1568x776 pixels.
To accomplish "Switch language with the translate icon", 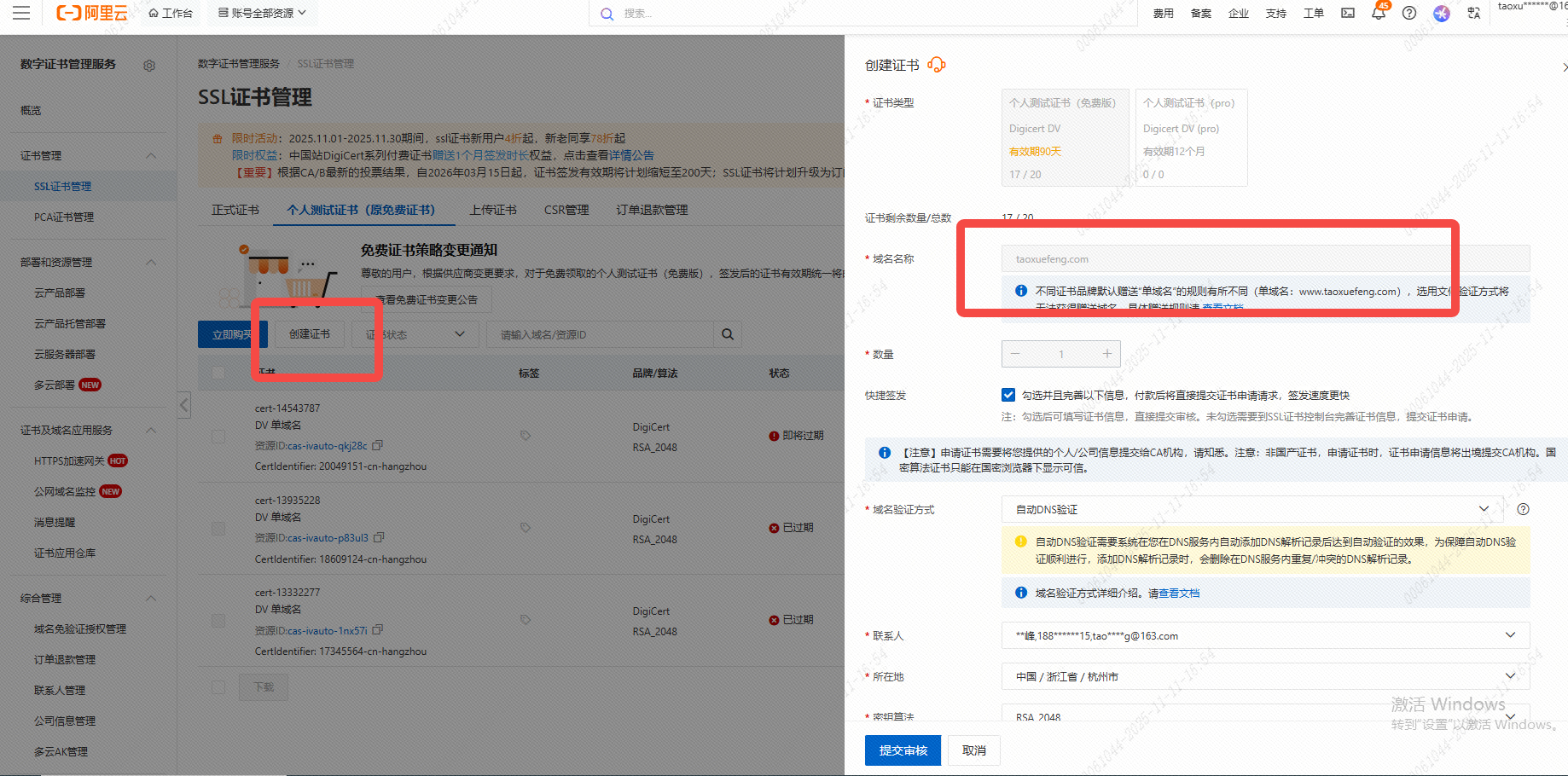I will (1474, 13).
